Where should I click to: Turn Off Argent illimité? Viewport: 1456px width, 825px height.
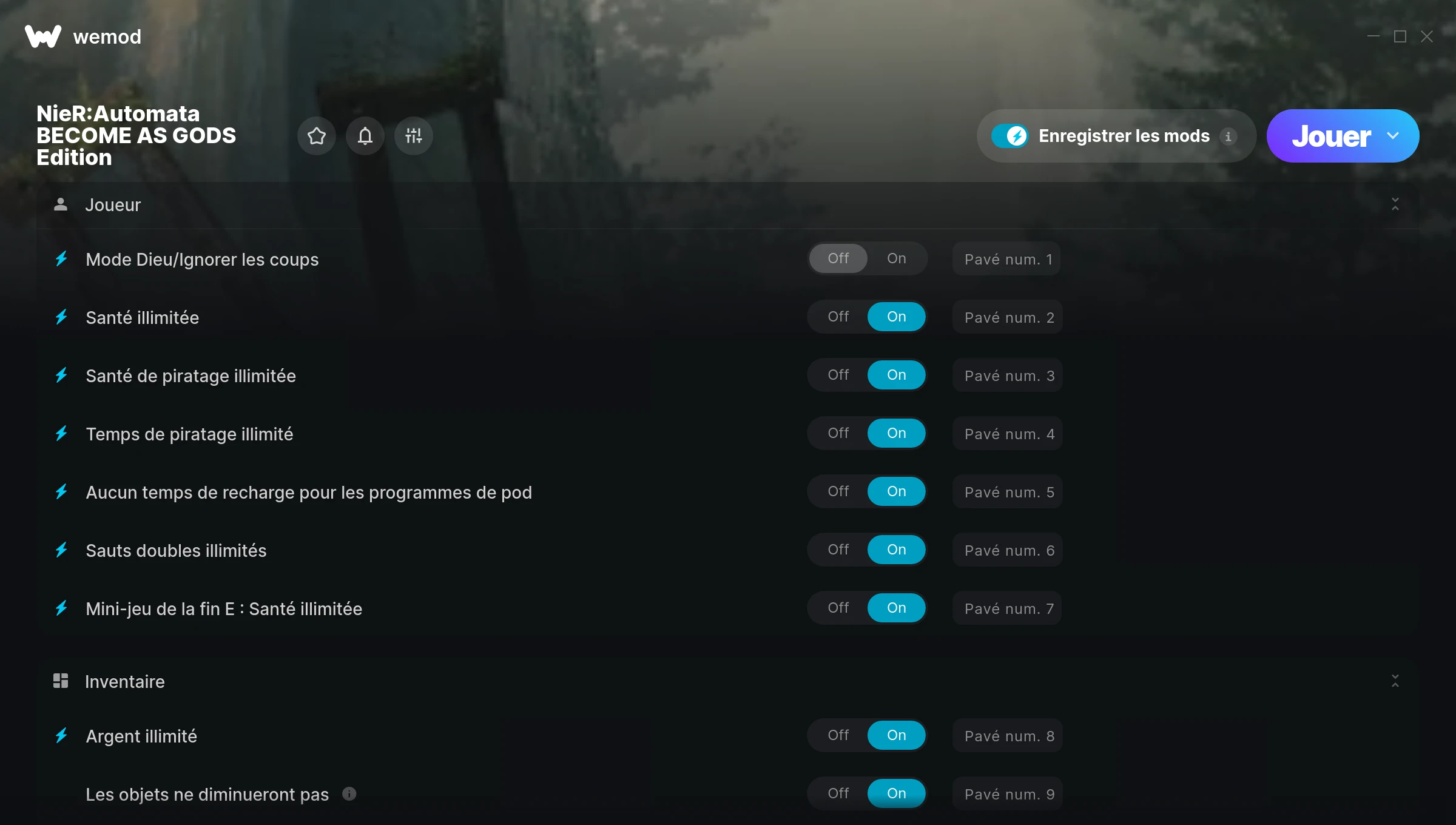[838, 735]
